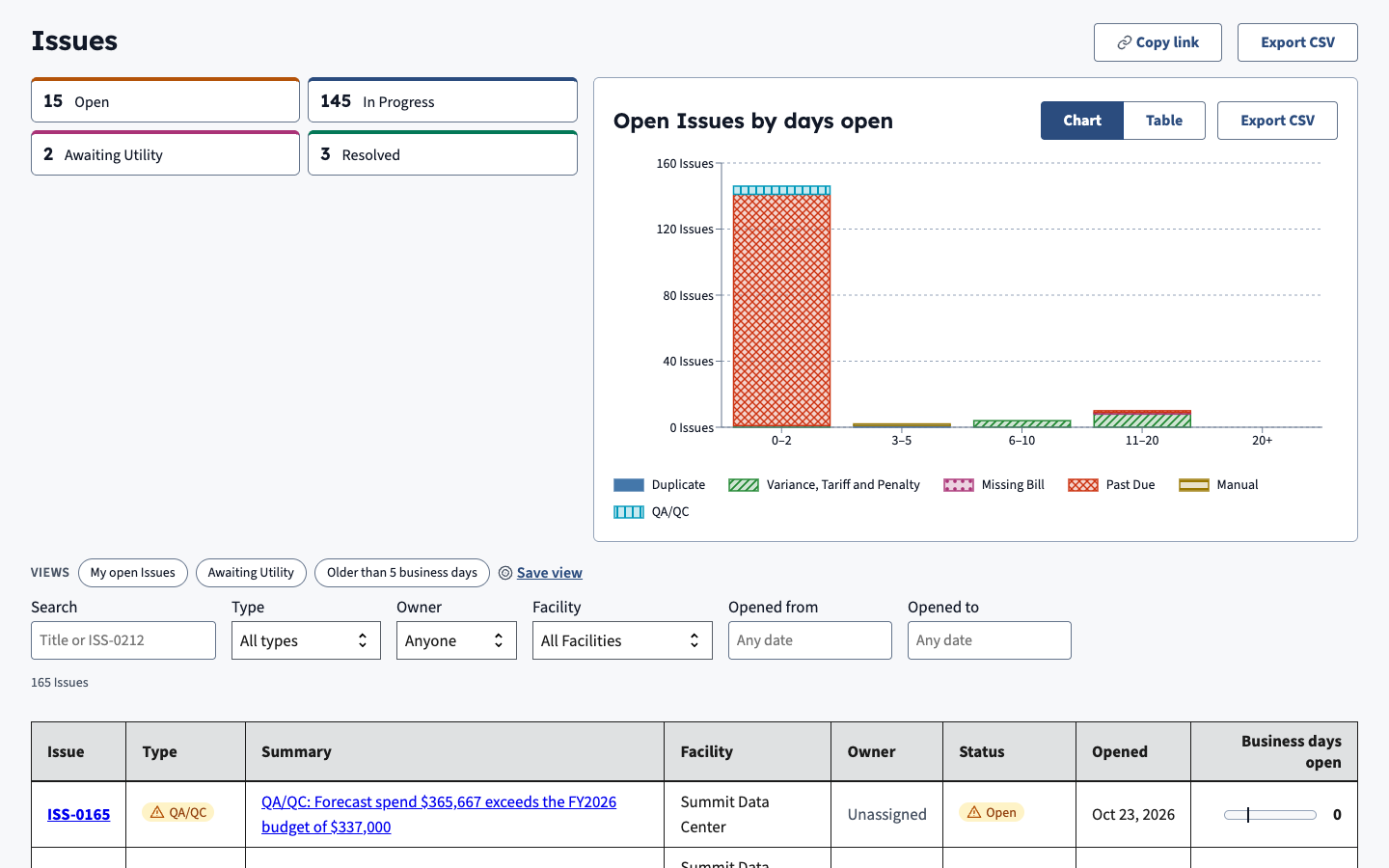Screen dimensions: 1389x868
Task: Filter by the 15 Open status card
Action: pyautogui.click(x=165, y=100)
